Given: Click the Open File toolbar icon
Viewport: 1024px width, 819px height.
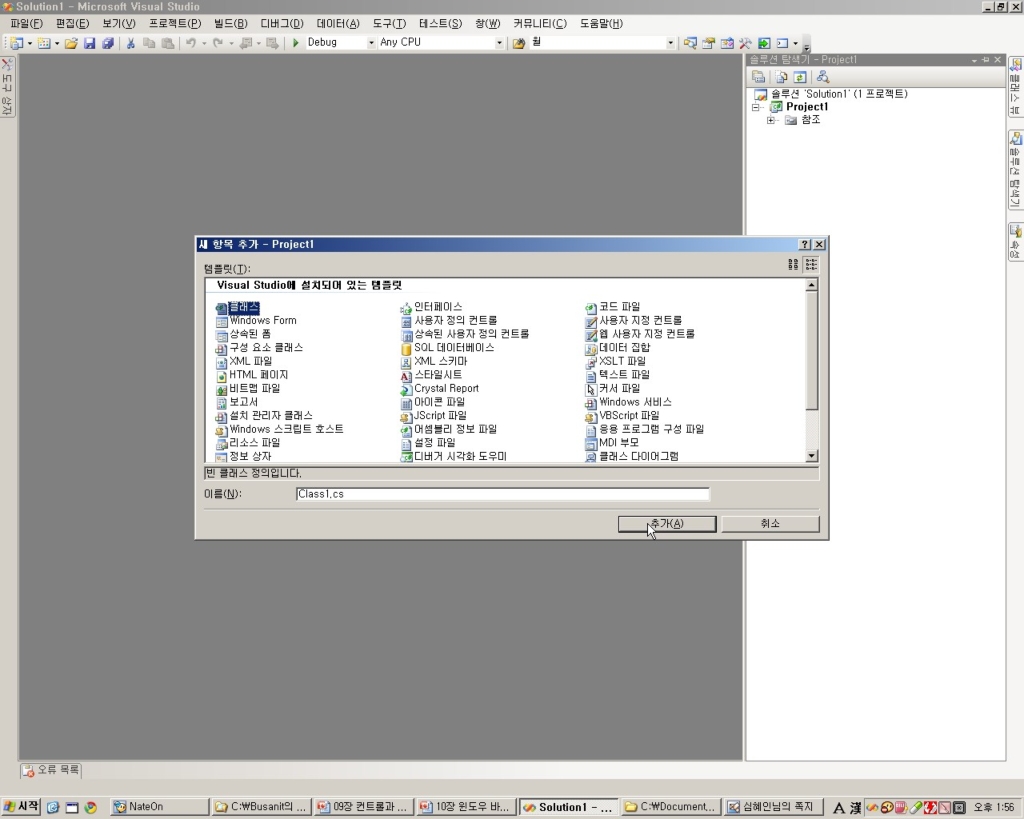Looking at the screenshot, I should [x=71, y=43].
